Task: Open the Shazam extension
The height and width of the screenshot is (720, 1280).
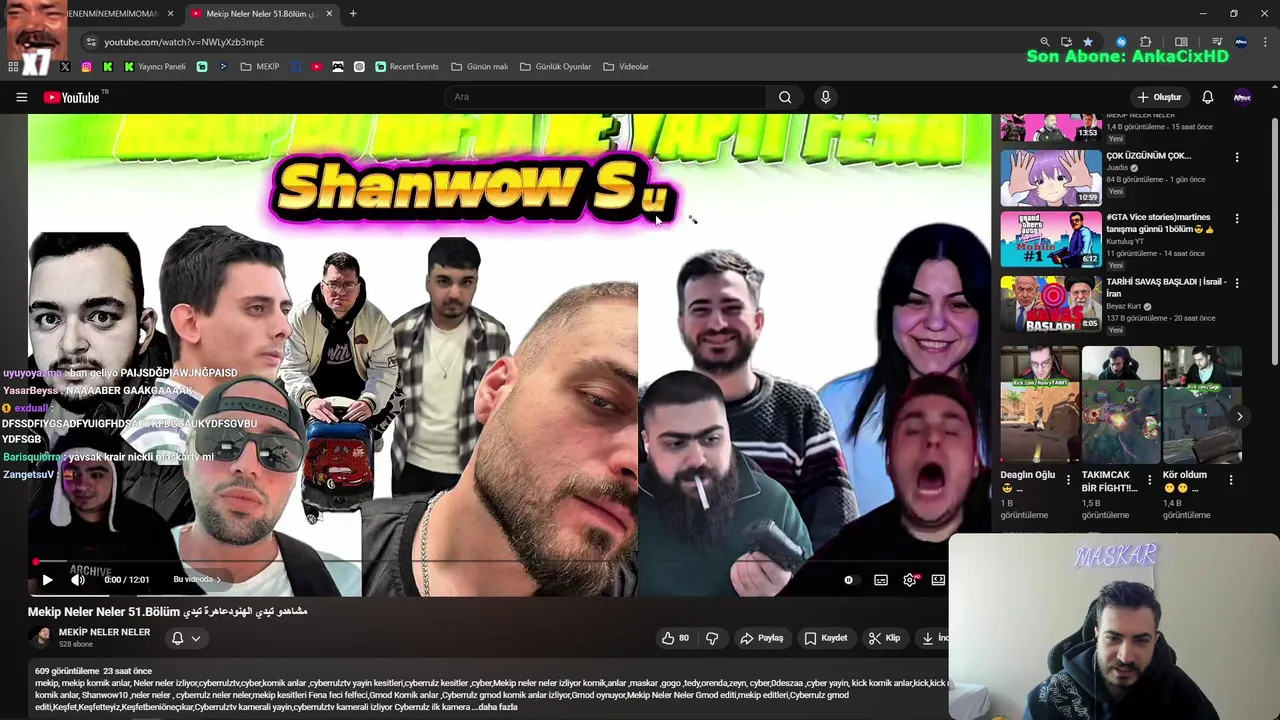Action: coord(1121,42)
